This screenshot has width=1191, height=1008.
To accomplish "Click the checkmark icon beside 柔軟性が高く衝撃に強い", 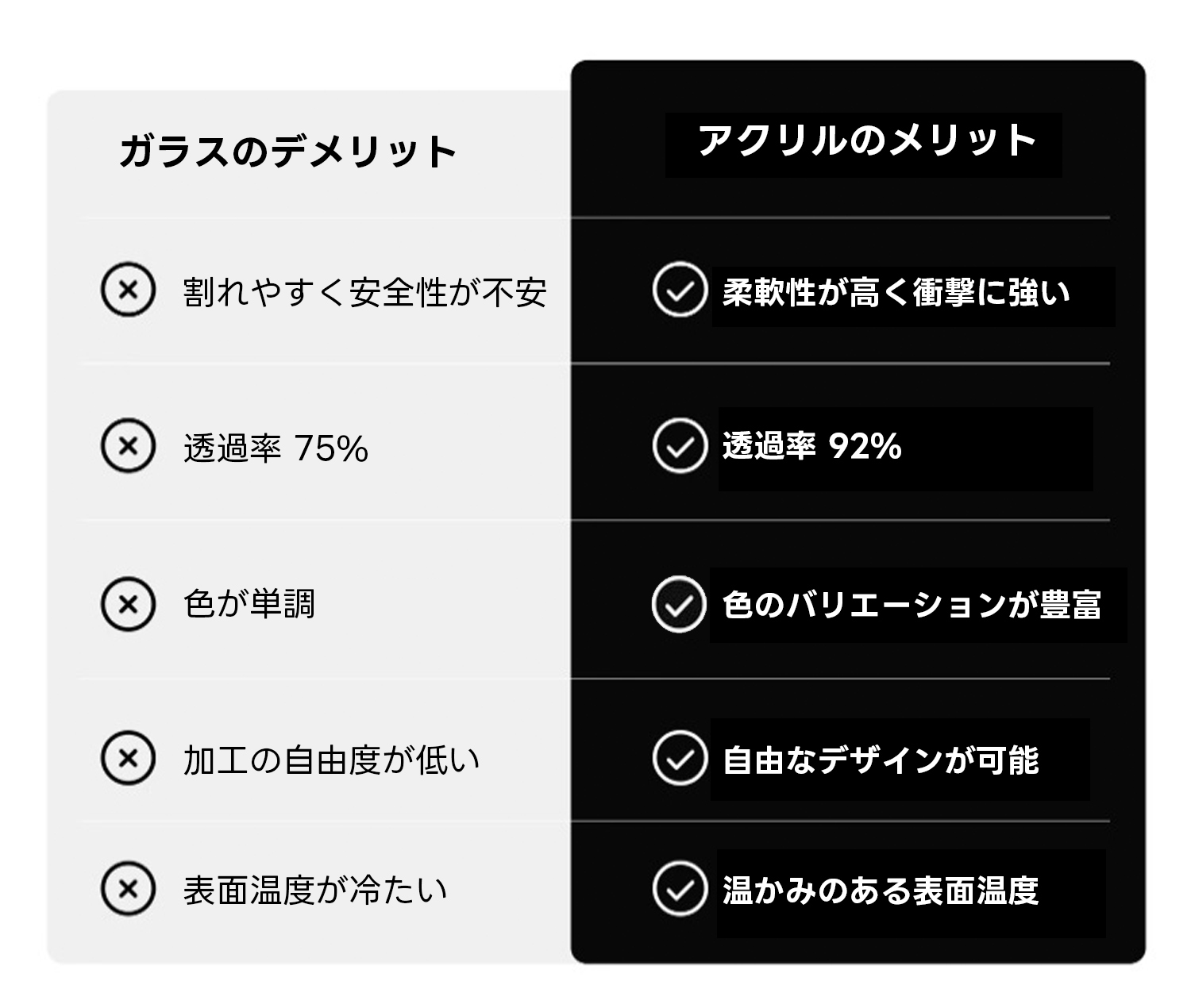I will point(680,290).
